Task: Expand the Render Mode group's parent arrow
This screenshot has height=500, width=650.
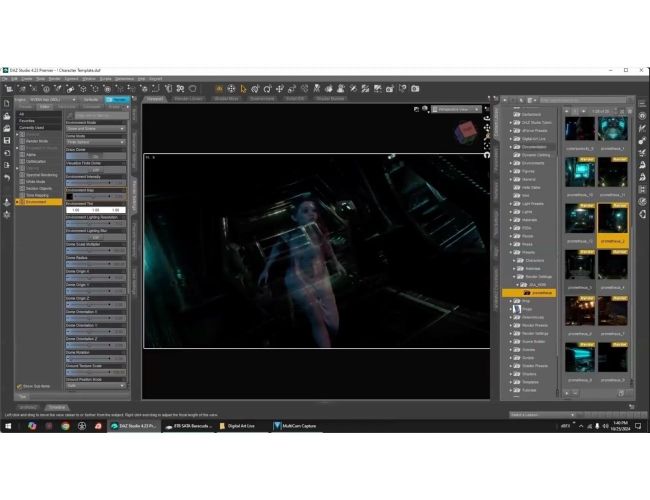Action: 17,134
